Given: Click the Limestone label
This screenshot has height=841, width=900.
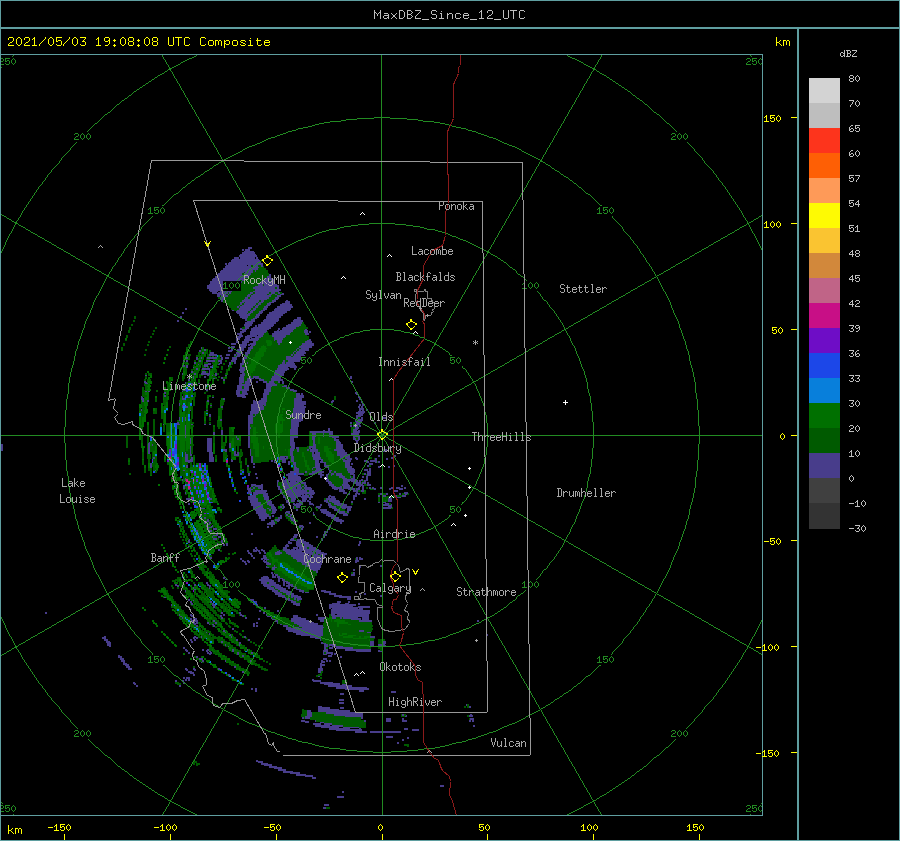Looking at the screenshot, I should pos(189,386).
